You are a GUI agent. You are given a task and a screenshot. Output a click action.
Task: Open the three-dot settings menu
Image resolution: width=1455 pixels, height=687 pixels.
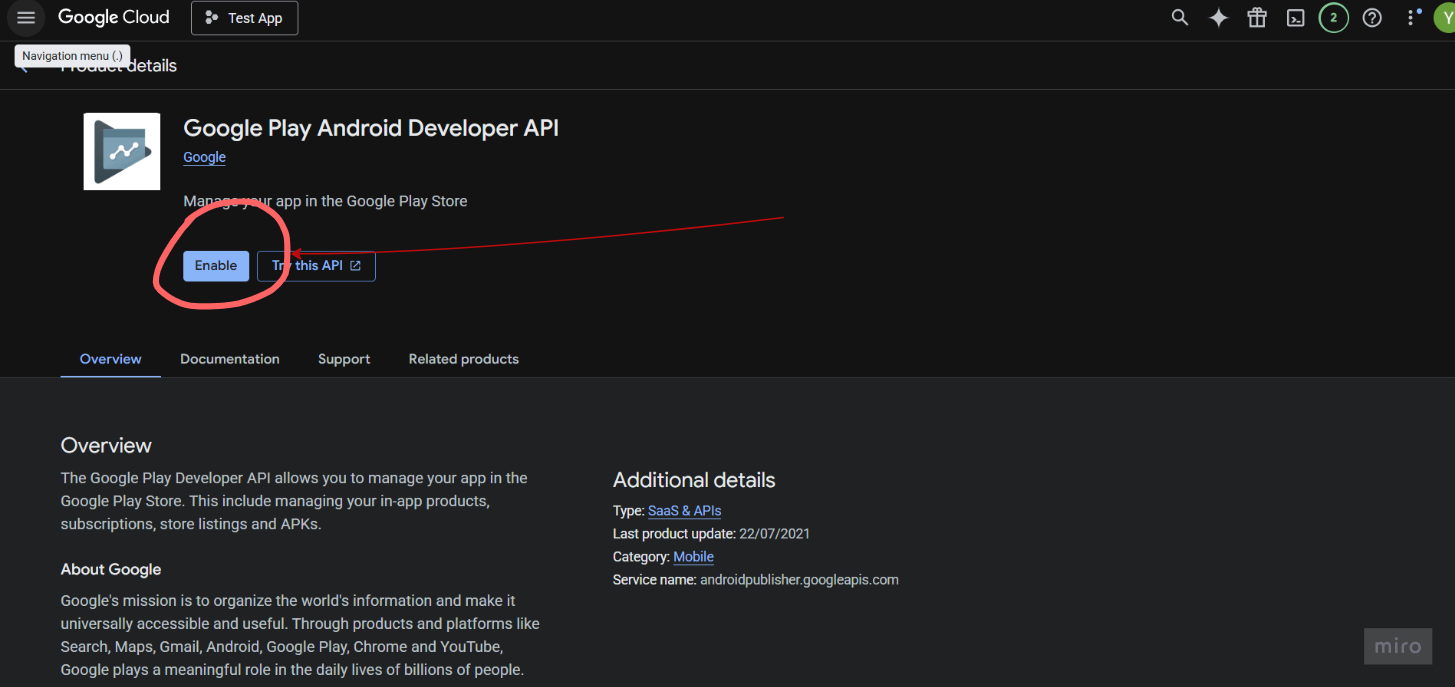[1411, 18]
